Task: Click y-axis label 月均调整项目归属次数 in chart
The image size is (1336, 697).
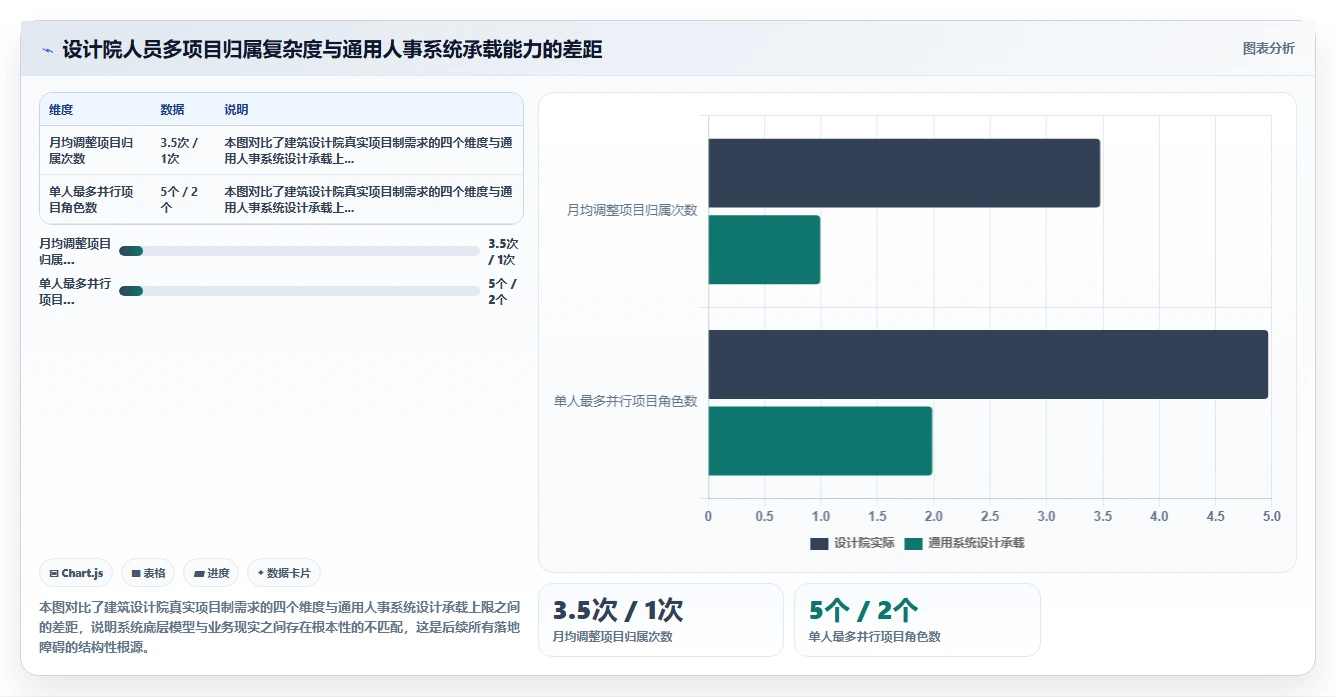Action: coord(632,211)
